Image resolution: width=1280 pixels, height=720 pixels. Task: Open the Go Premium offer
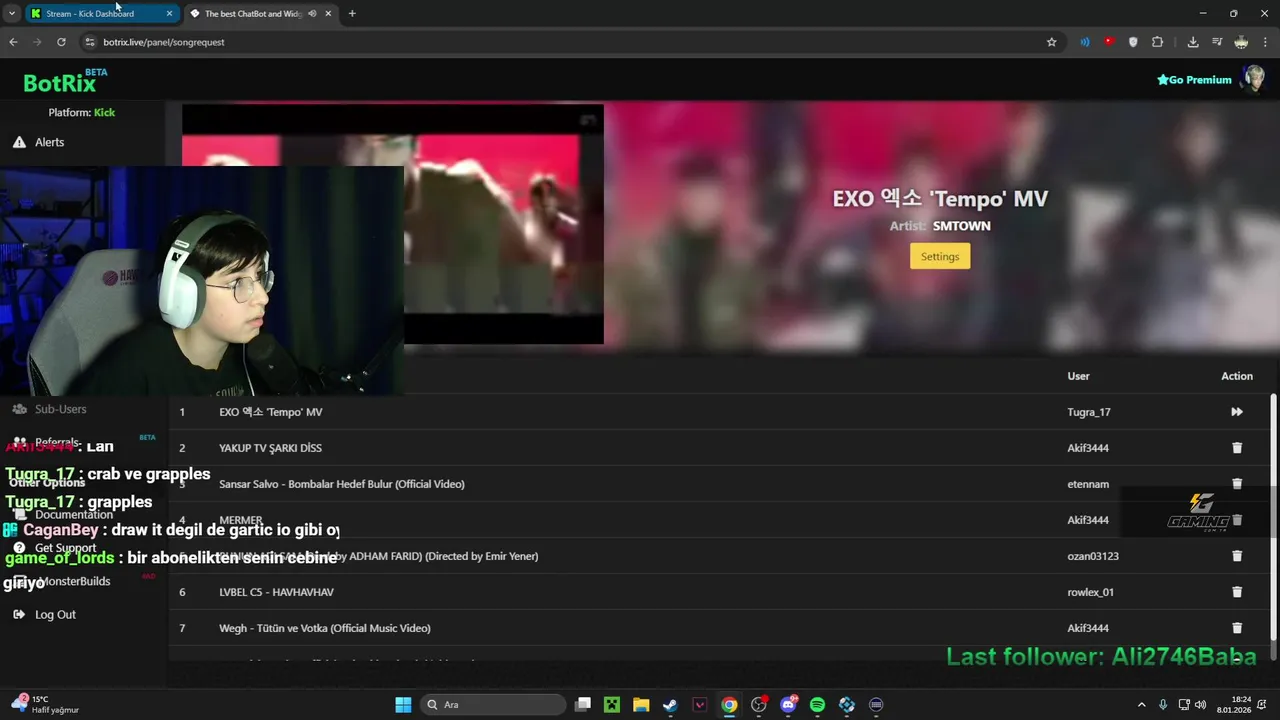tap(1194, 80)
